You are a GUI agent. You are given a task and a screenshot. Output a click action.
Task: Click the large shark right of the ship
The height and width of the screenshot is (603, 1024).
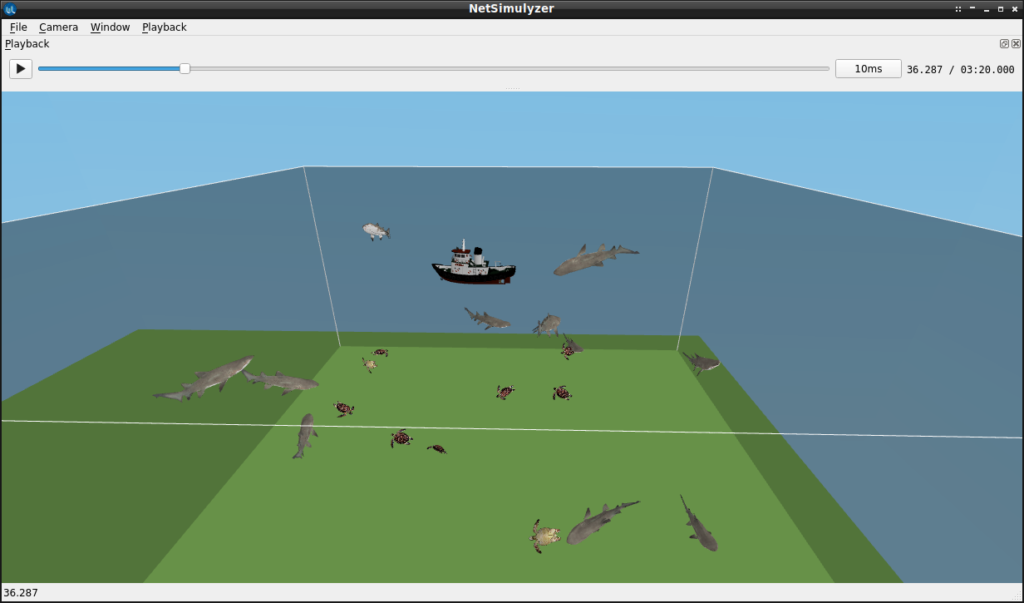pos(595,259)
